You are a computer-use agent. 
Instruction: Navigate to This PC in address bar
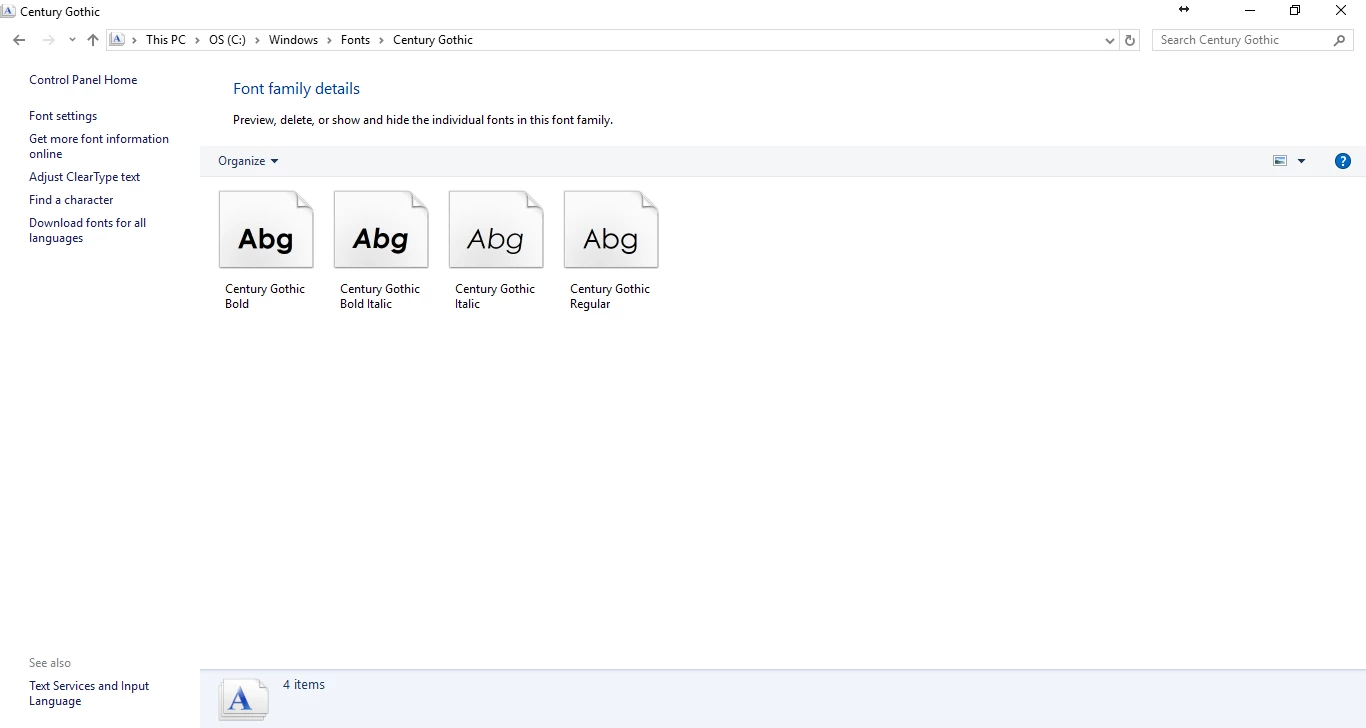coord(166,40)
